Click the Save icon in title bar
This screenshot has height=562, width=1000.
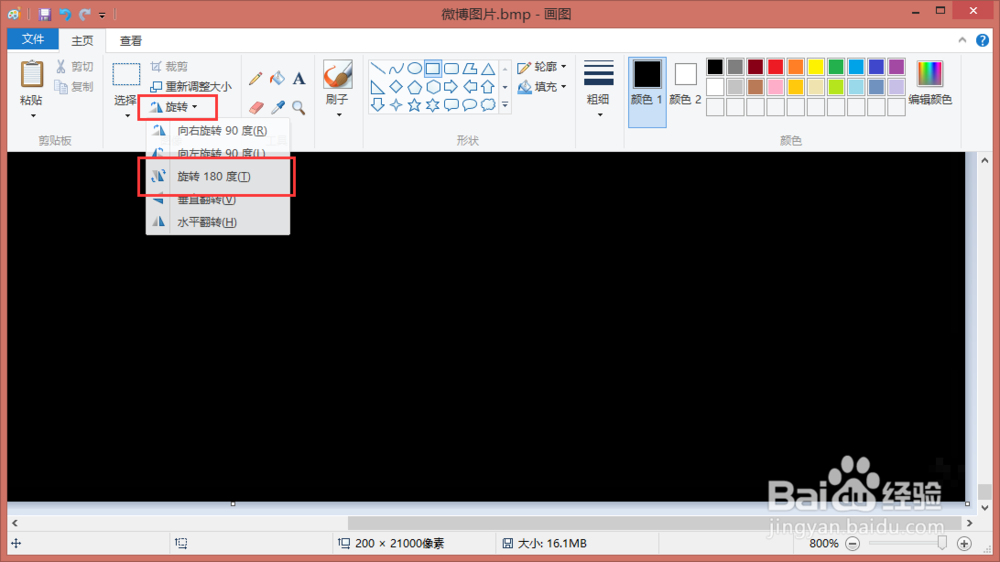tap(45, 13)
